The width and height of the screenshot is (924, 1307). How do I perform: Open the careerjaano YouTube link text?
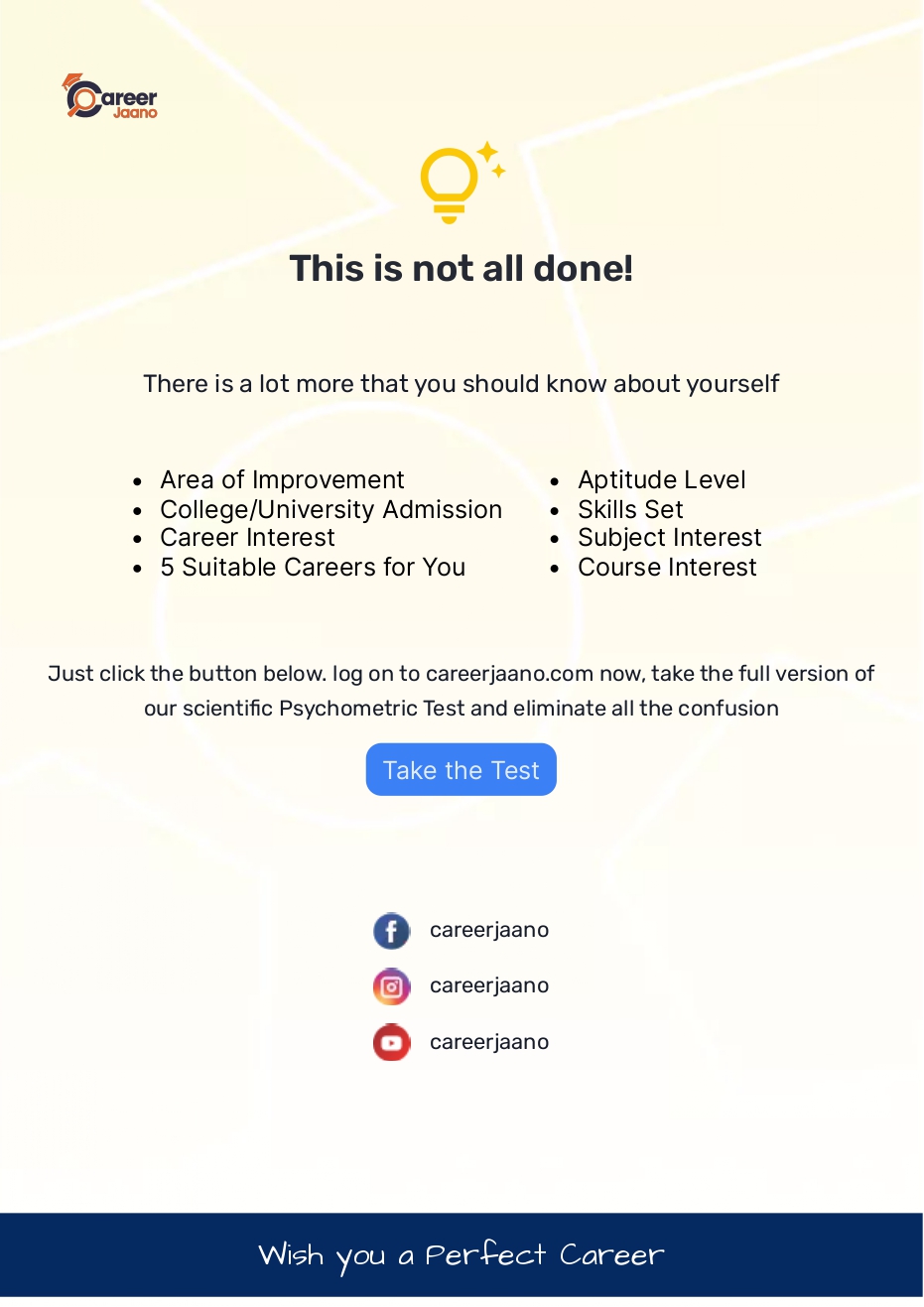click(489, 1042)
